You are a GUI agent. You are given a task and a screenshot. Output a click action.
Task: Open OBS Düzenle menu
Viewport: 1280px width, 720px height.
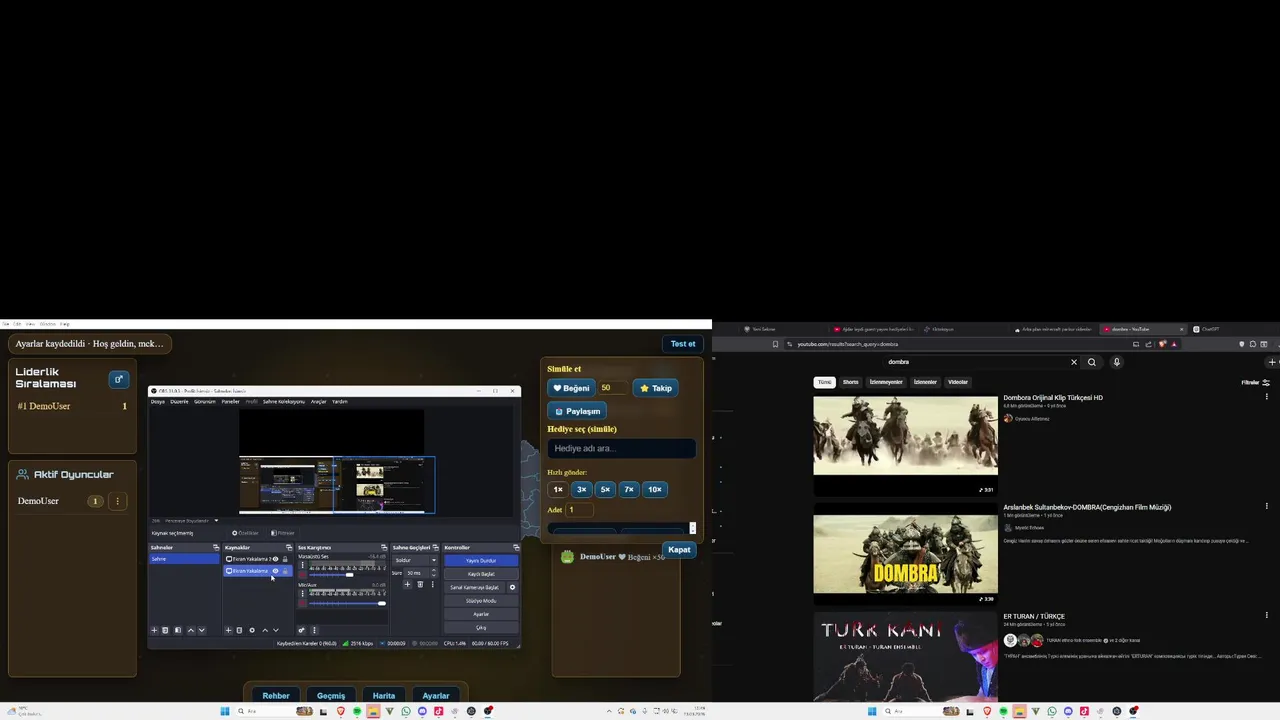click(x=180, y=401)
